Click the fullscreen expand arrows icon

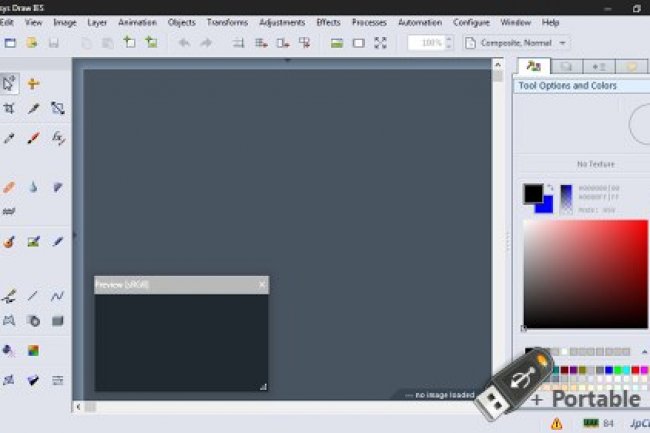pyautogui.click(x=380, y=43)
